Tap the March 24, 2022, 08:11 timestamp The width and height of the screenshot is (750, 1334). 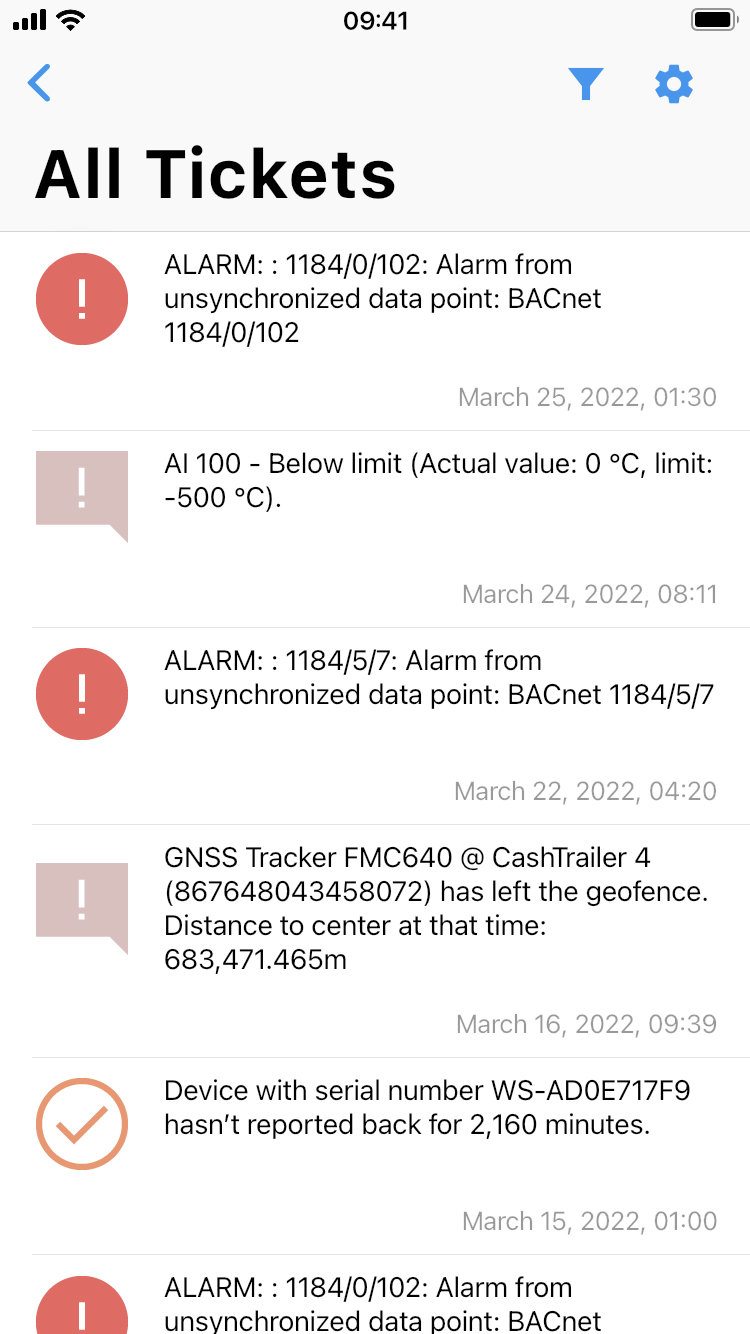pos(589,594)
